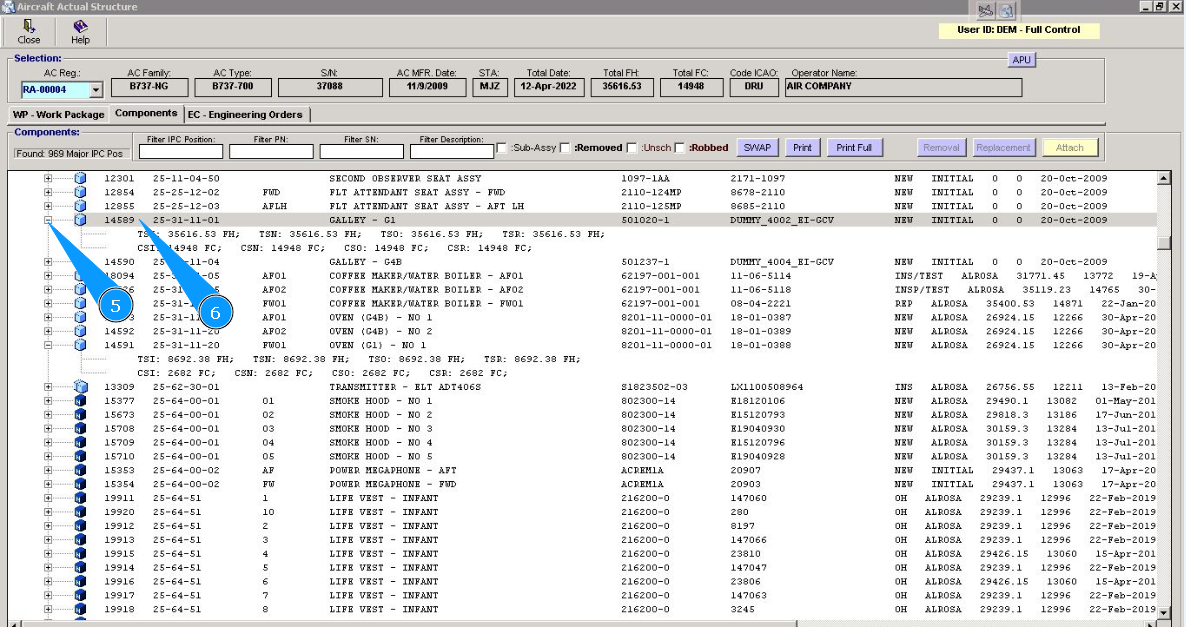Select the dark blue icon for SMOKE HOOD - NO 1
The width and height of the screenshot is (1186, 633).
click(81, 401)
